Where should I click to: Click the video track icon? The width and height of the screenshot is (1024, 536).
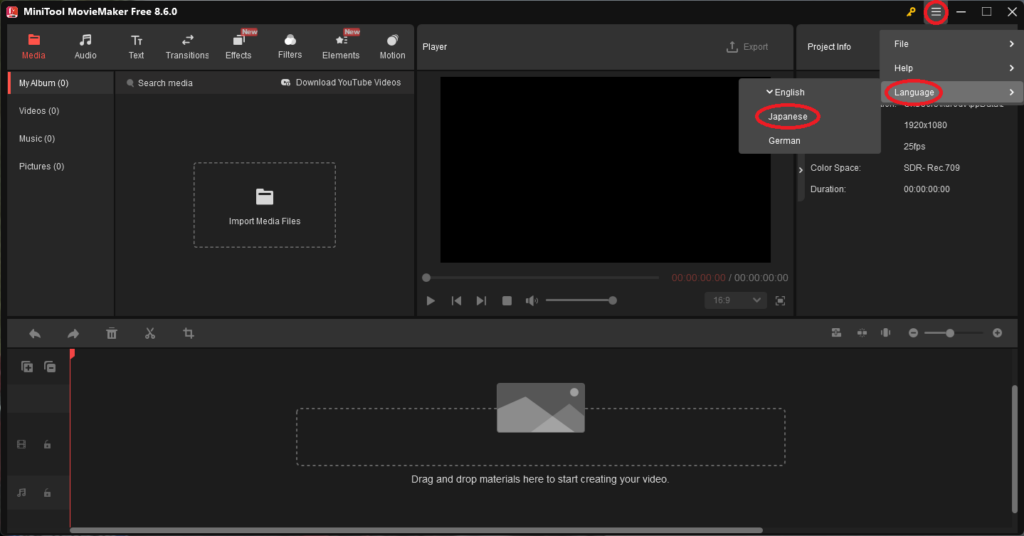[x=22, y=445]
